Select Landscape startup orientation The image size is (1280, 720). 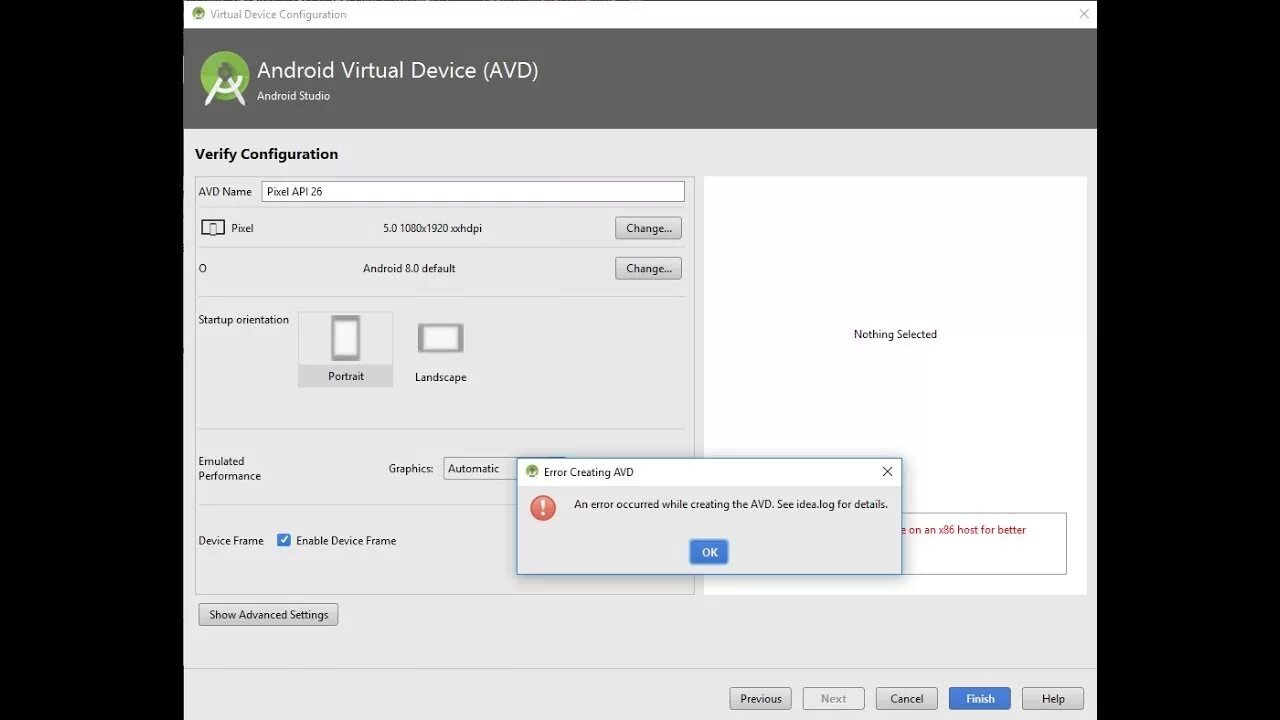[440, 351]
